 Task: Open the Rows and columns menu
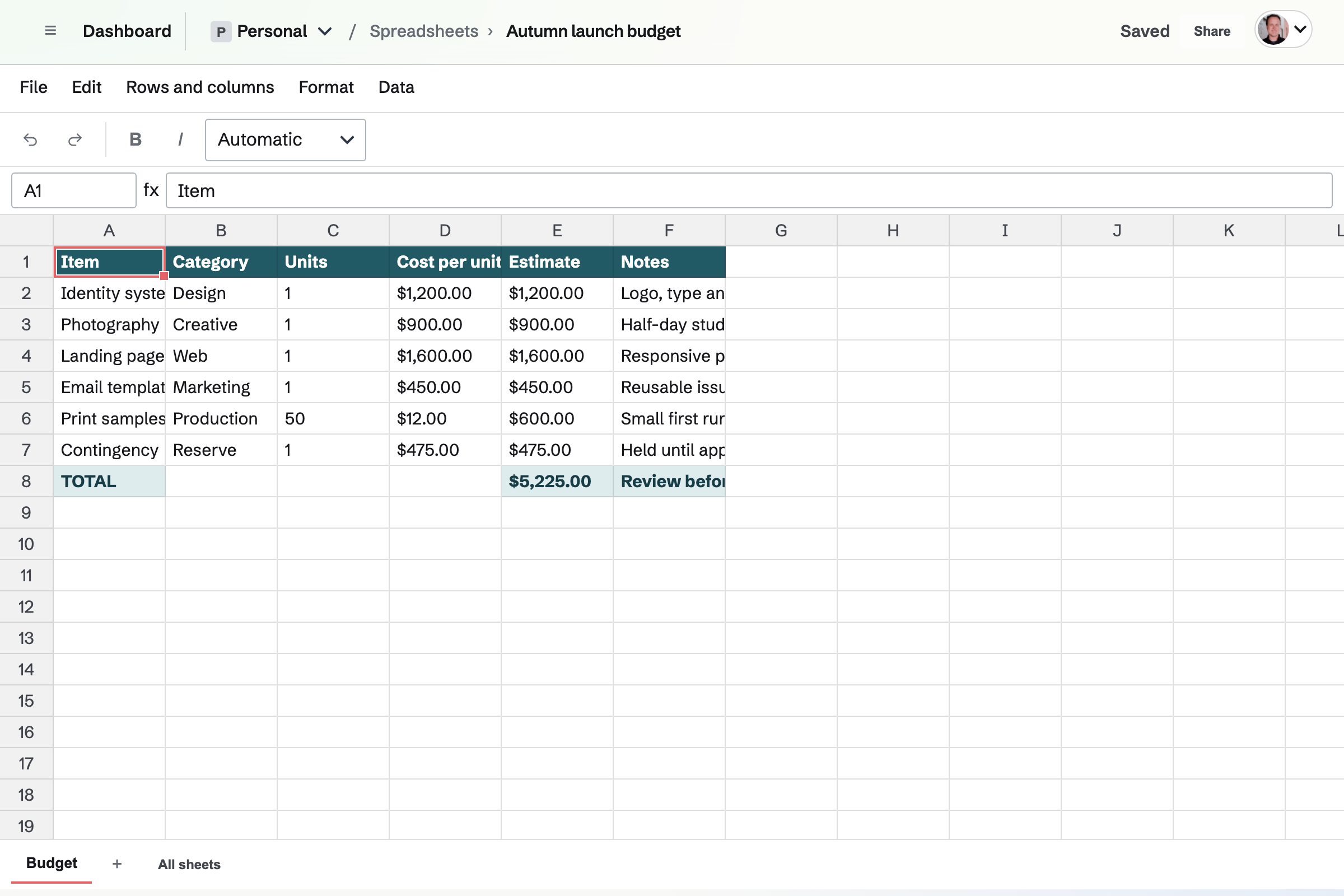(x=200, y=87)
